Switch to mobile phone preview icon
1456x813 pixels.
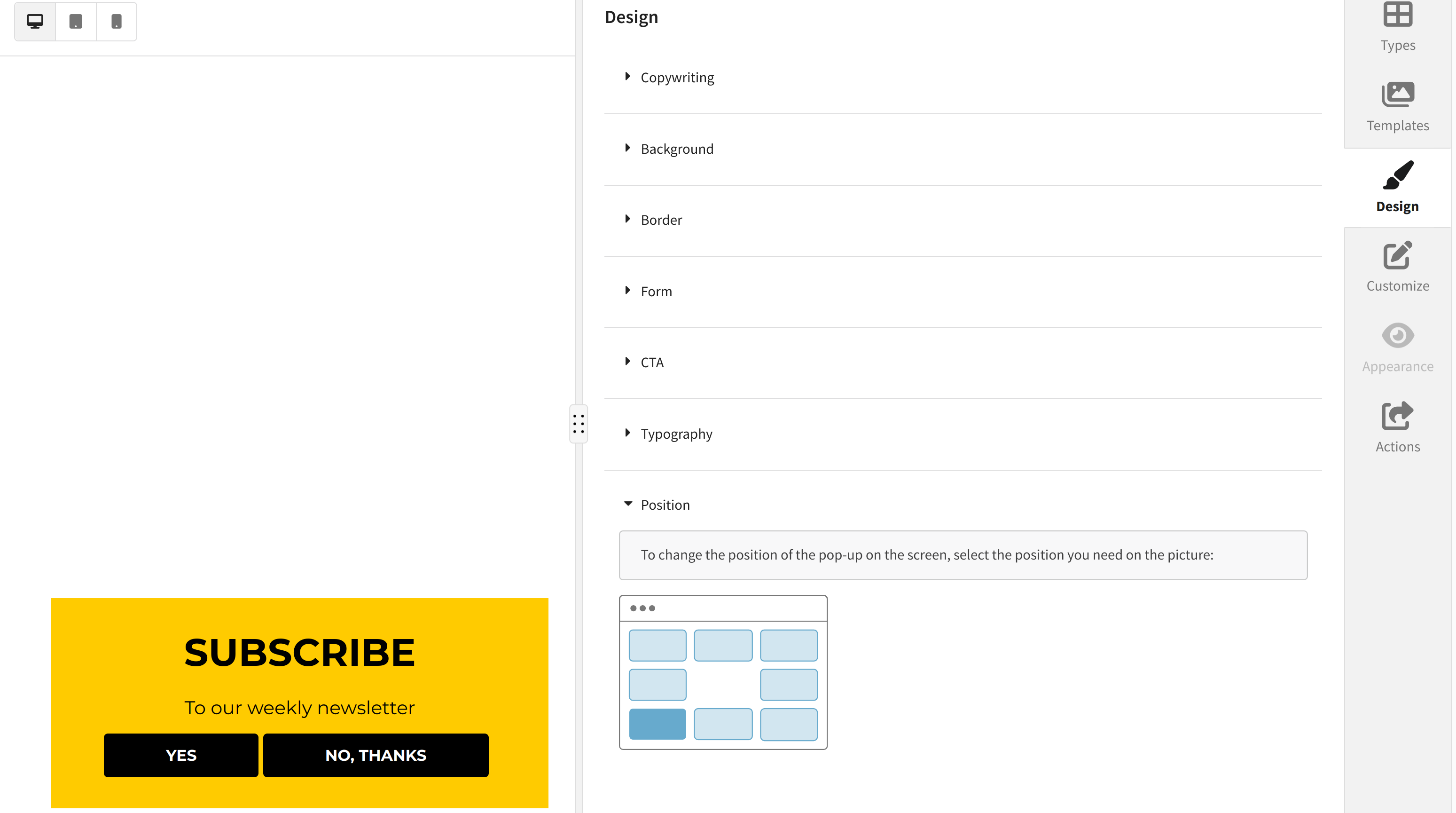pyautogui.click(x=117, y=22)
